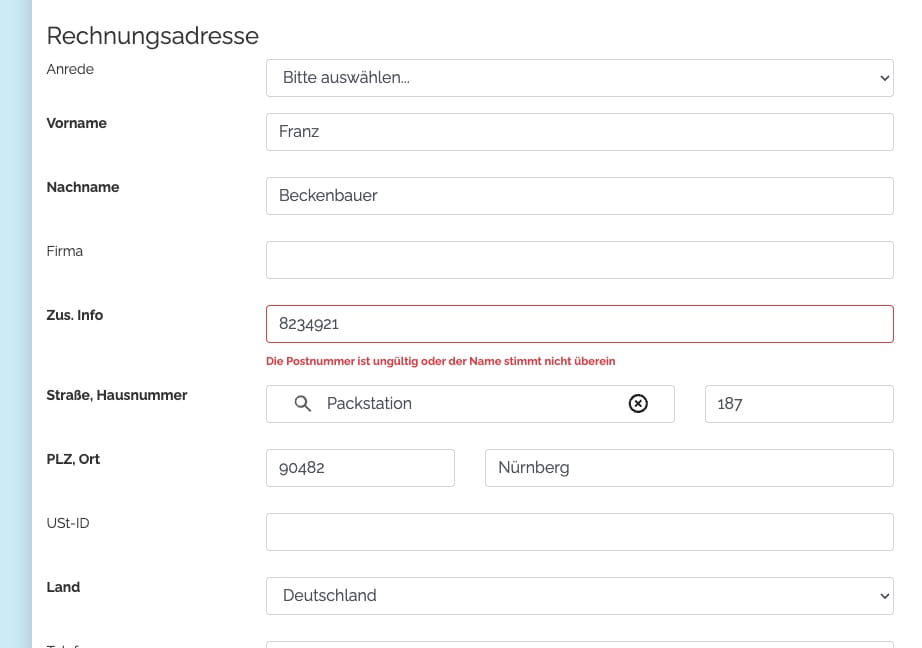Open the Anrede salutation dropdown
This screenshot has height=648, width=922.
click(x=579, y=78)
